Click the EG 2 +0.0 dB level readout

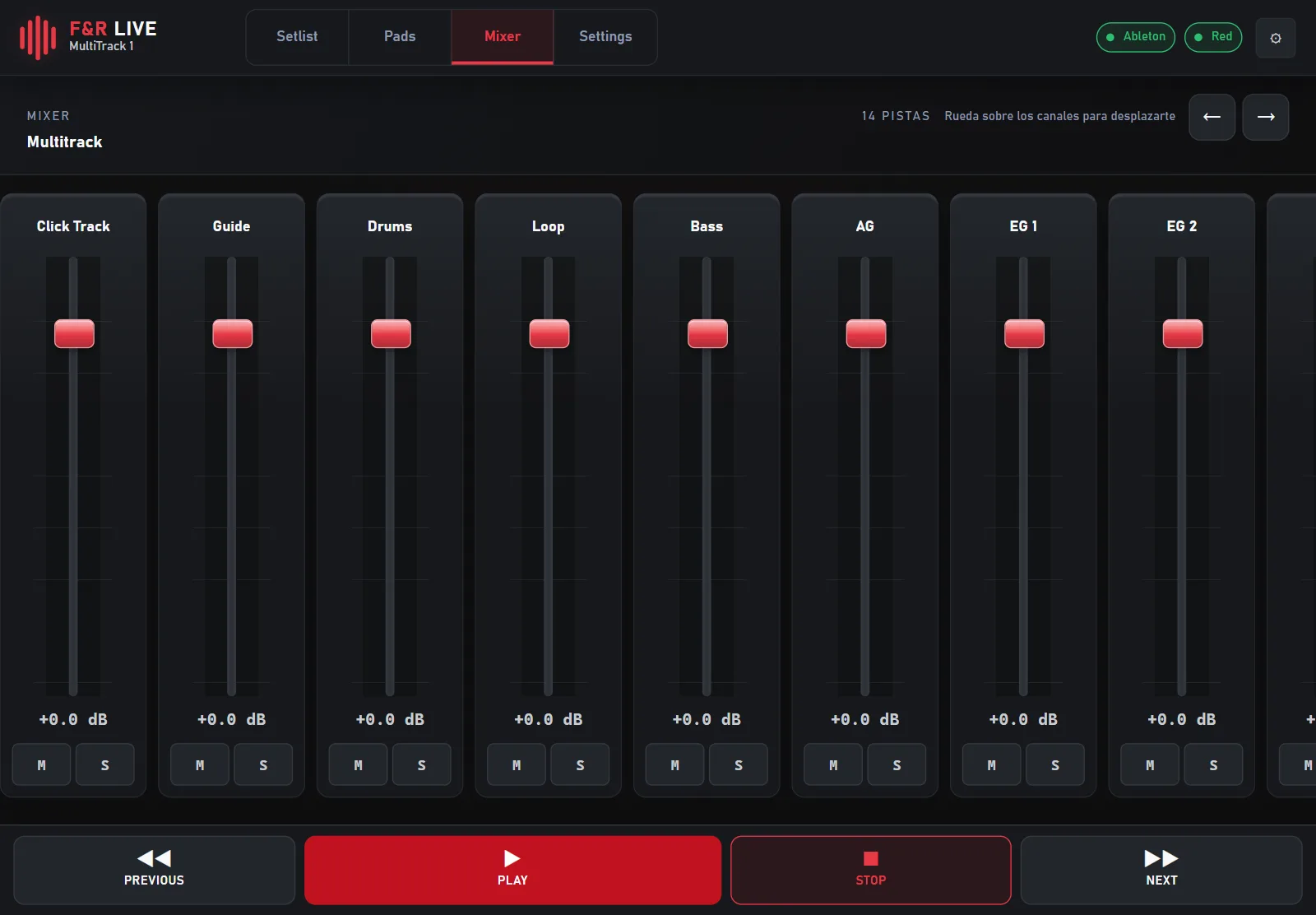(x=1181, y=719)
